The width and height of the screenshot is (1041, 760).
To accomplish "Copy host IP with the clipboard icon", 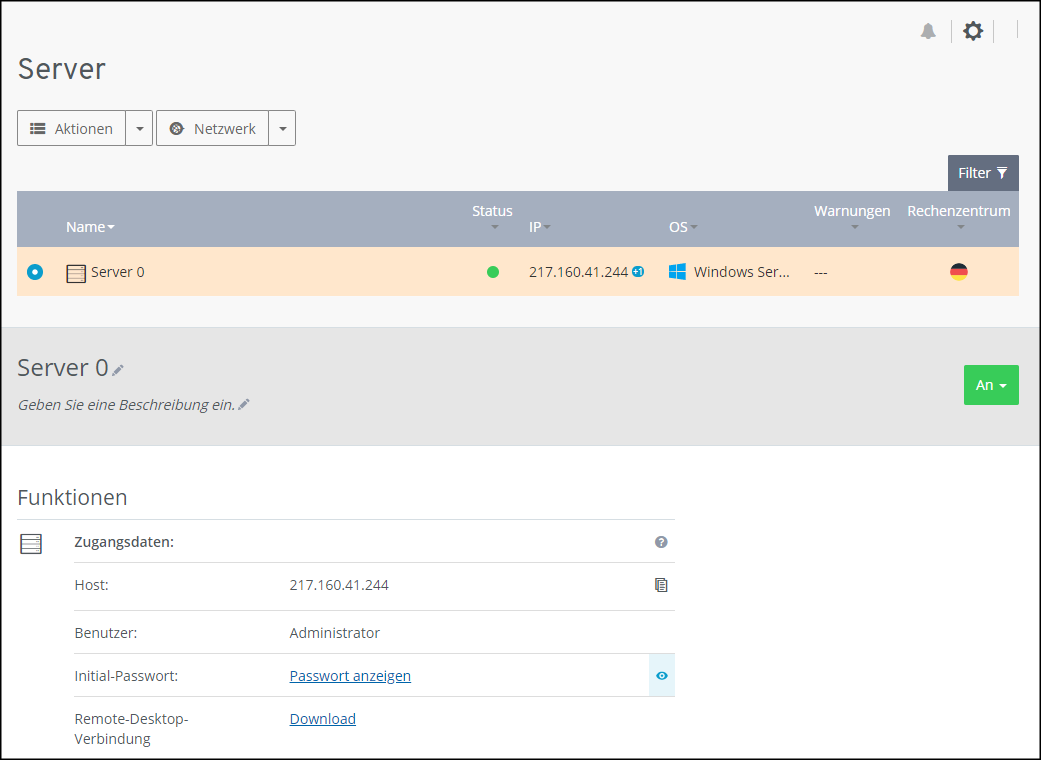I will [x=661, y=585].
